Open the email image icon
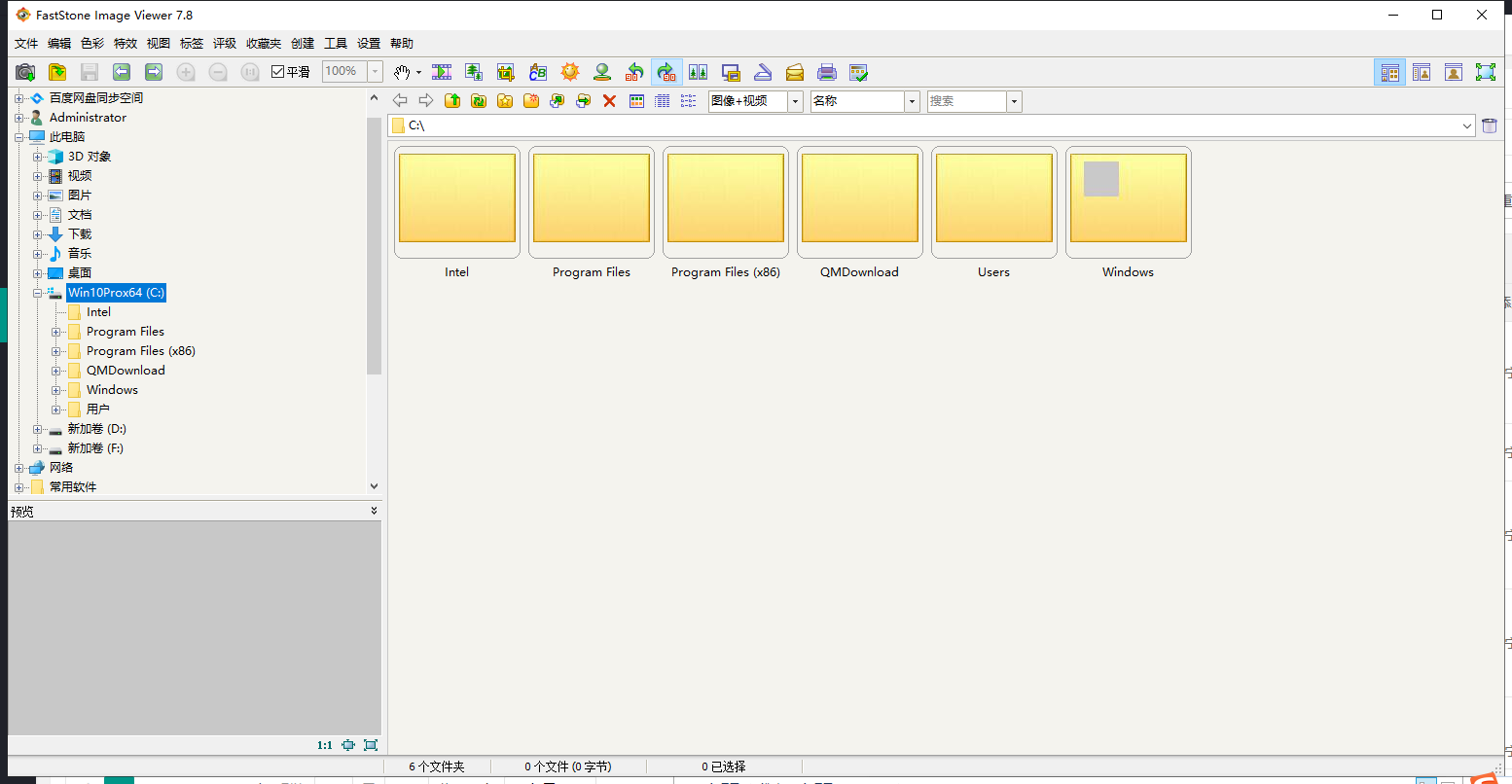Screen dimensions: 1512x784 [x=795, y=71]
